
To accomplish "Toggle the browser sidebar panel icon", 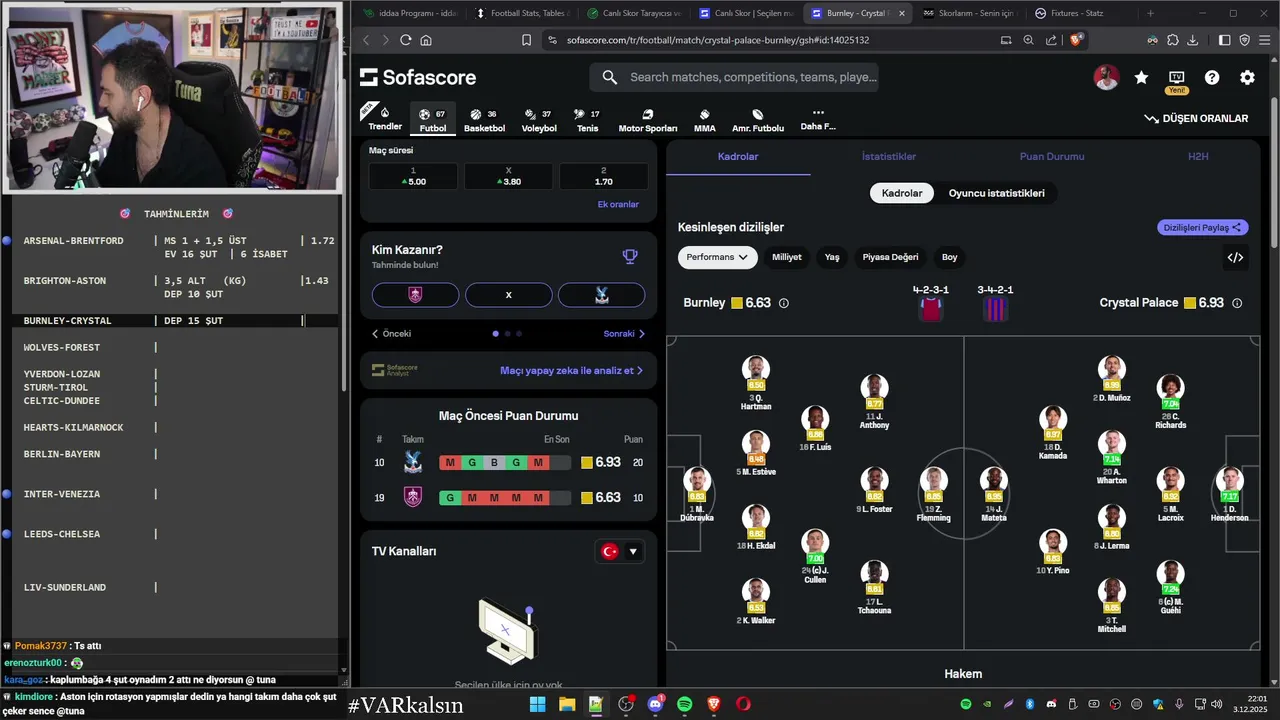I will tap(1224, 40).
